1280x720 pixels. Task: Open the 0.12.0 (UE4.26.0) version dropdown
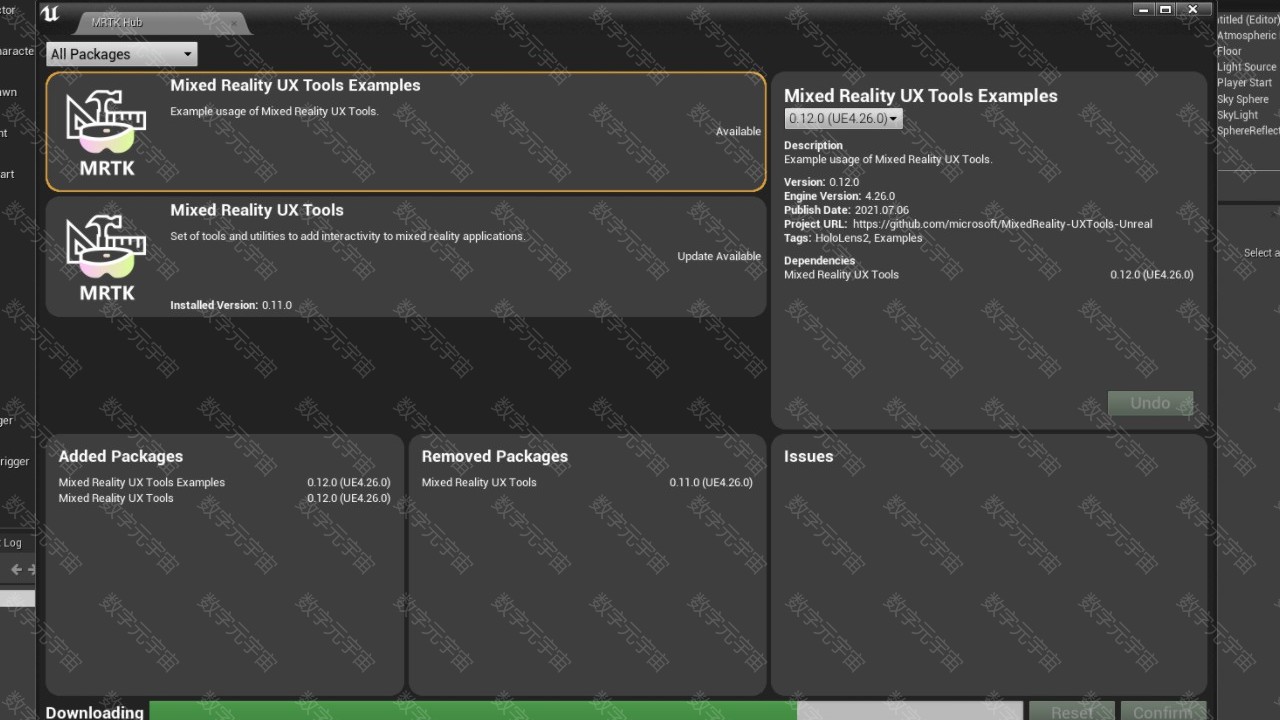(x=843, y=119)
